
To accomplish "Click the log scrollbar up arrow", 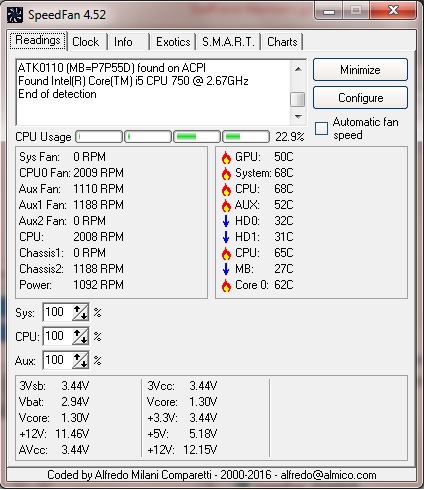I will (298, 69).
